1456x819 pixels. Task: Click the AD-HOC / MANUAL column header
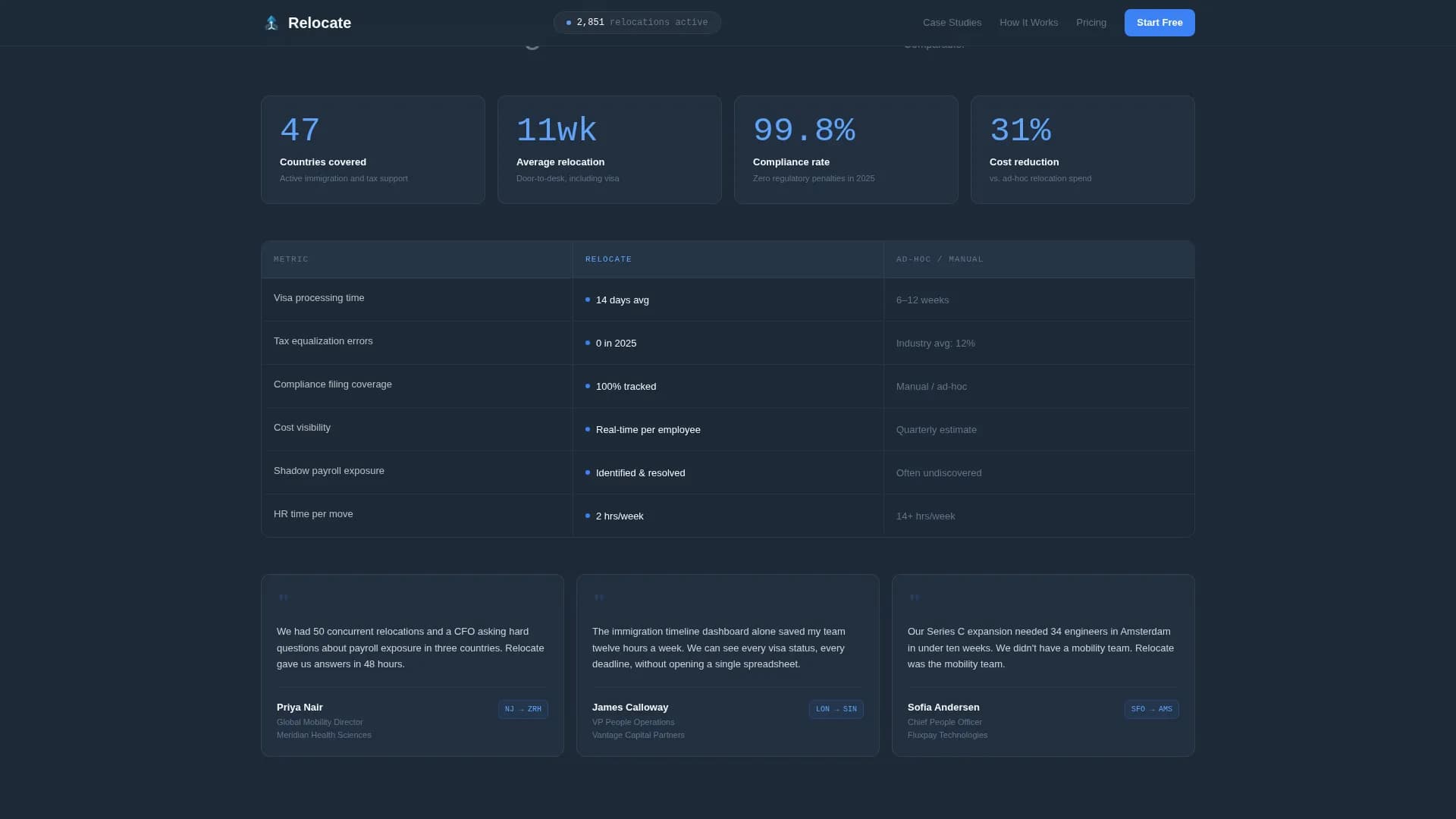(x=940, y=259)
